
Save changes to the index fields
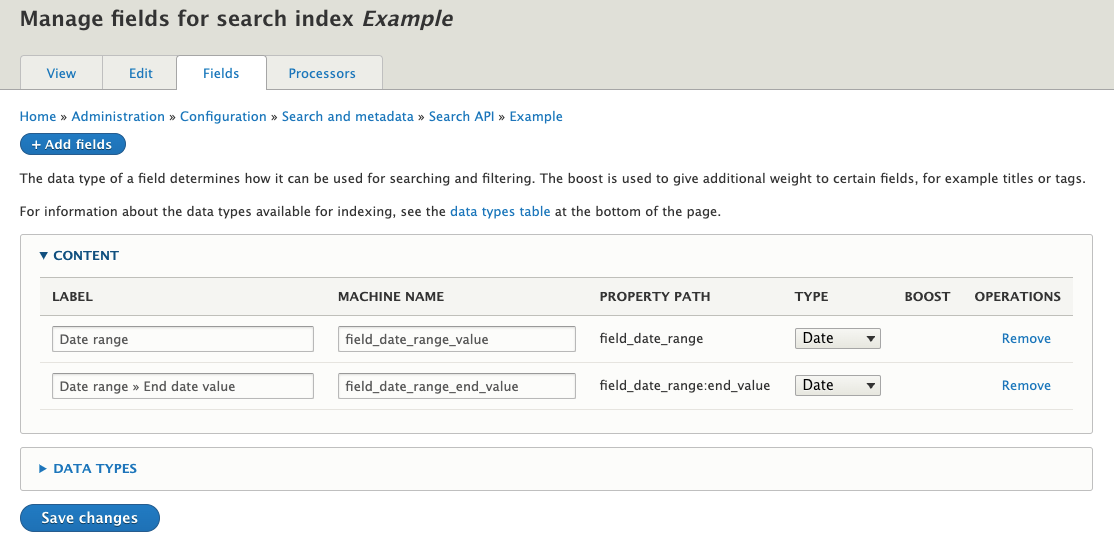(x=89, y=518)
